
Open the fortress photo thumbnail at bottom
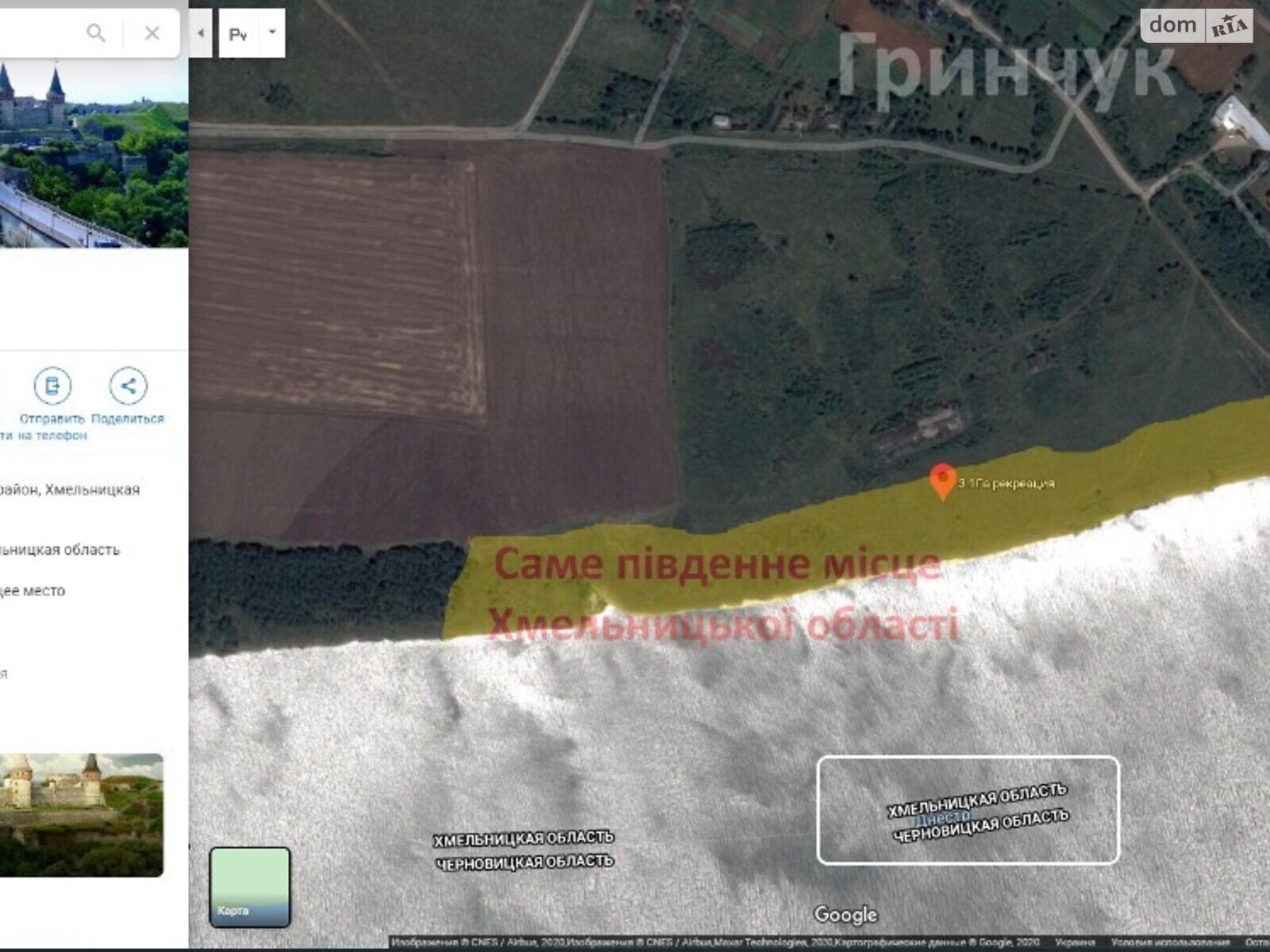81,815
